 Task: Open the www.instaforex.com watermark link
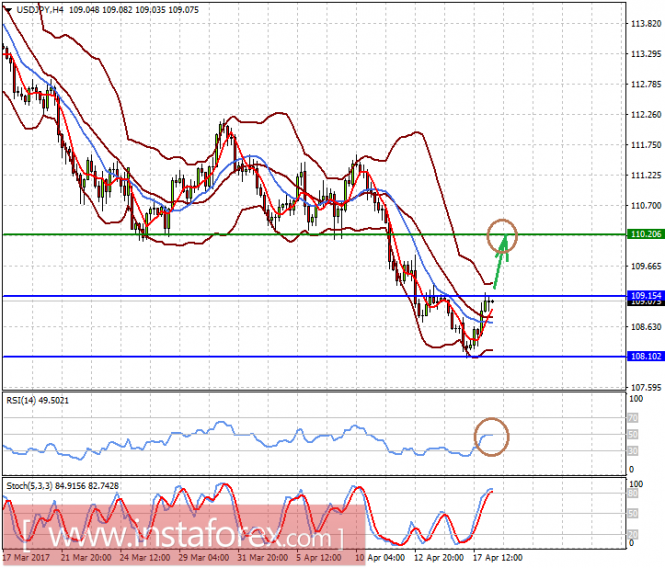tap(182, 536)
